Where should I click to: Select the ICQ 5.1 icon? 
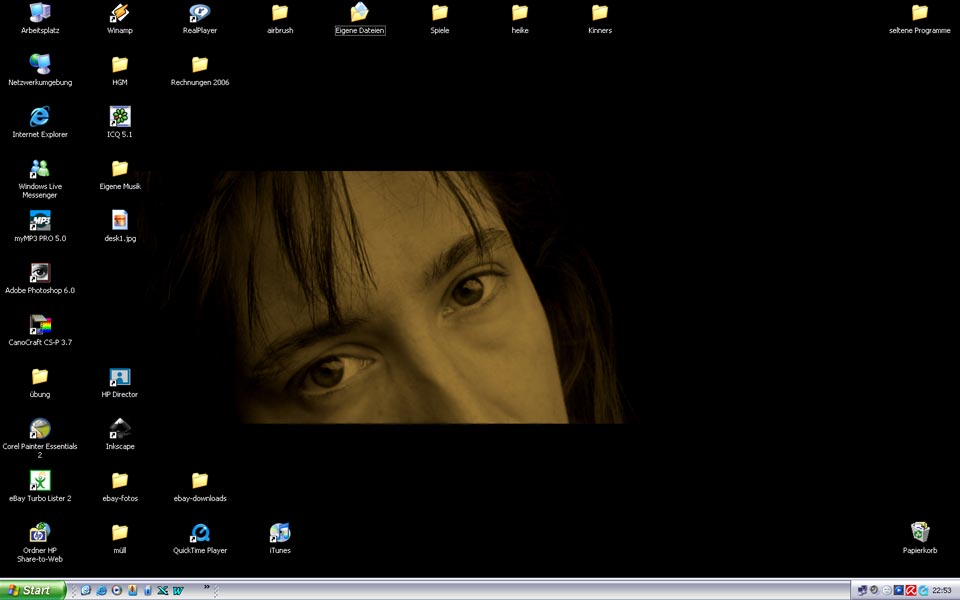pyautogui.click(x=120, y=117)
